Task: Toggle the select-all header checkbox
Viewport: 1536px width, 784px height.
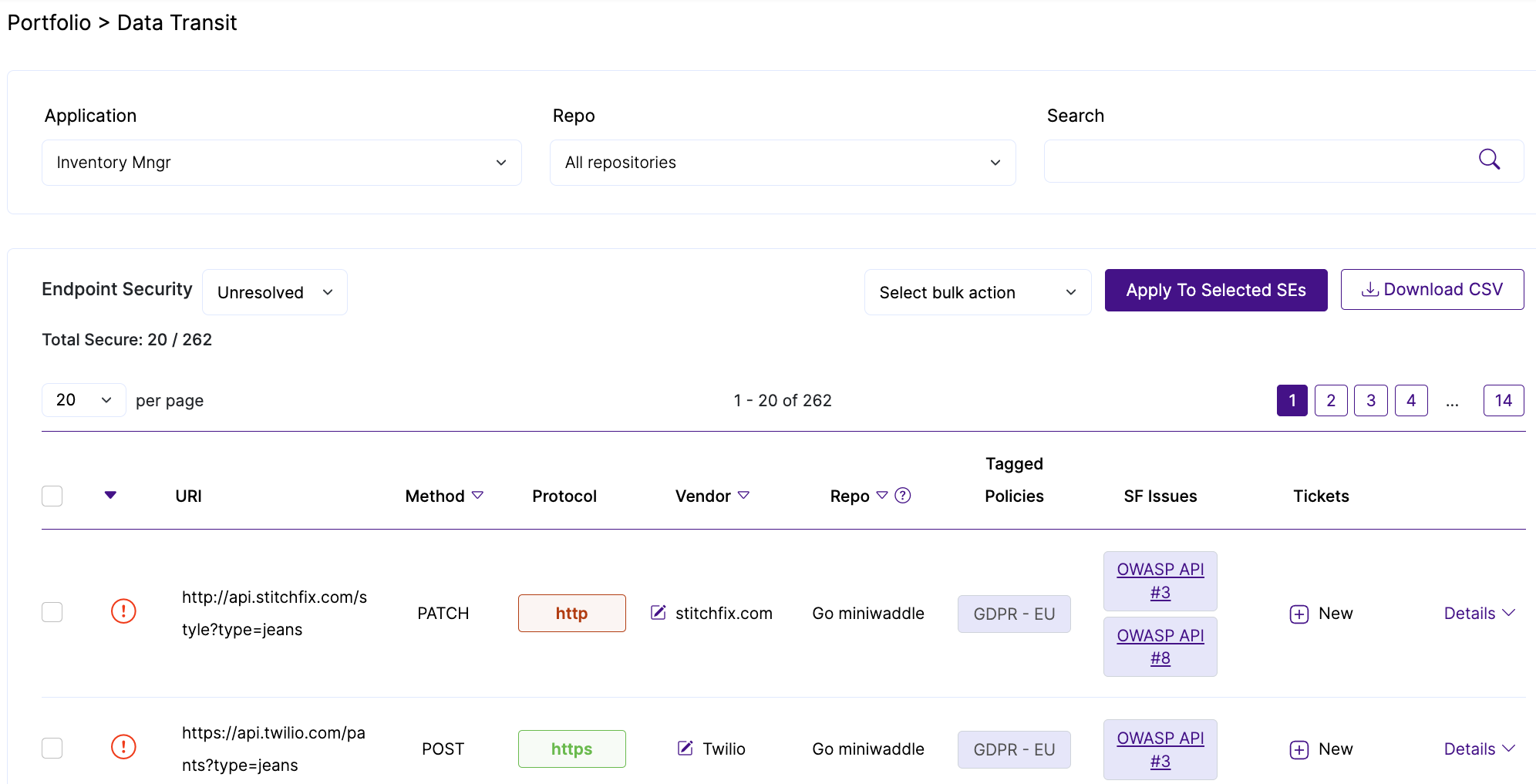Action: click(x=52, y=496)
